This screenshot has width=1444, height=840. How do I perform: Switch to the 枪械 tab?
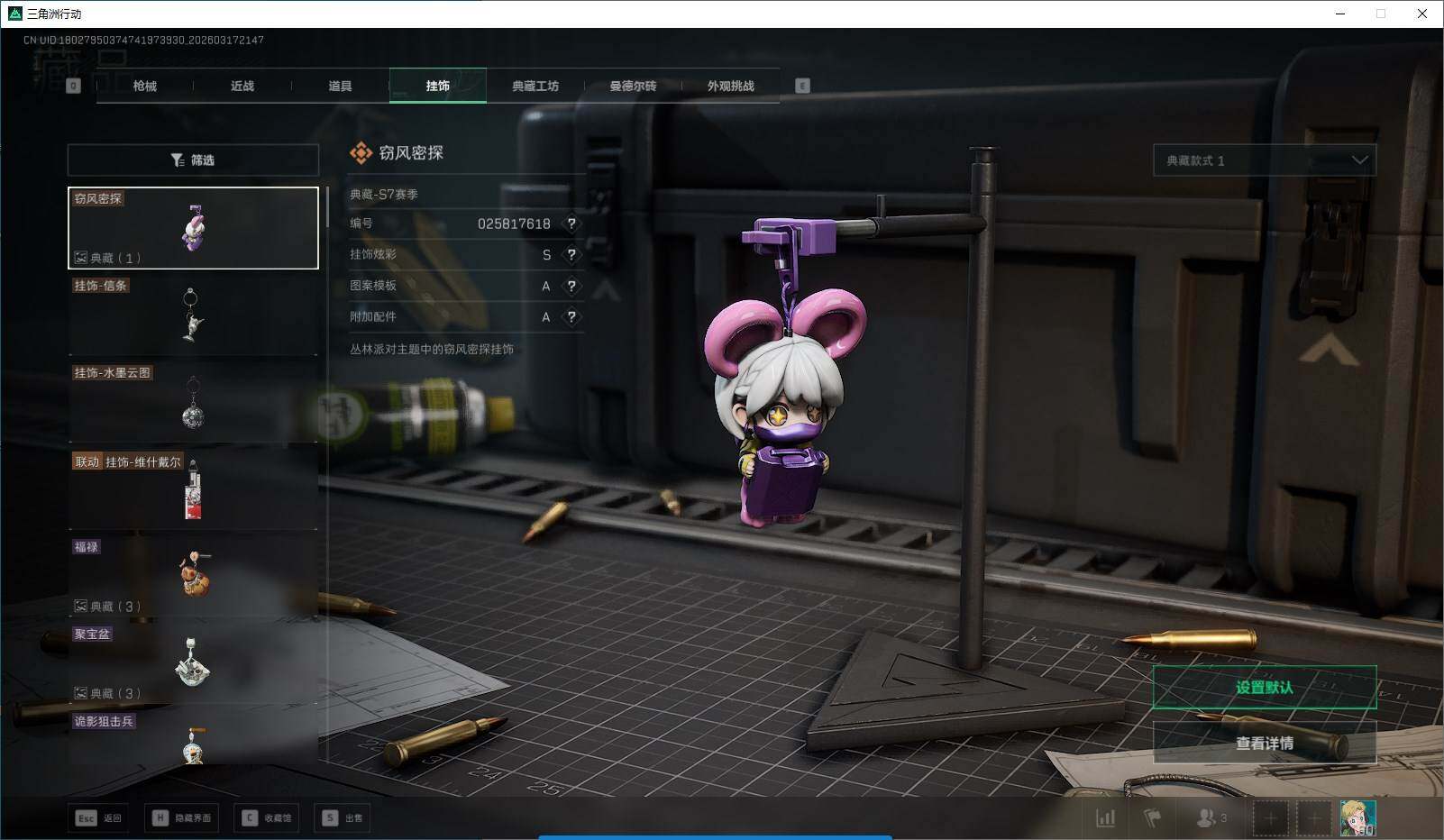click(144, 86)
